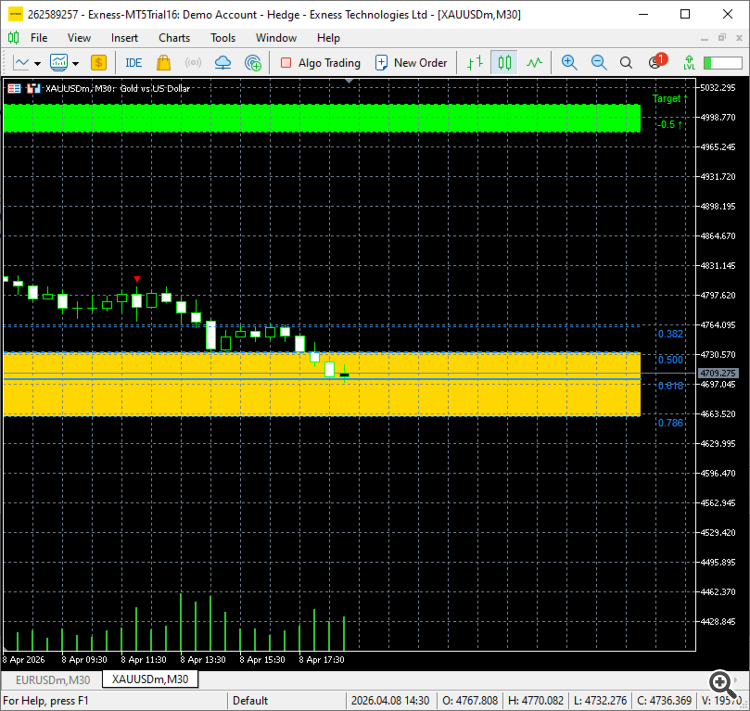Open the Window menu

[x=276, y=38]
